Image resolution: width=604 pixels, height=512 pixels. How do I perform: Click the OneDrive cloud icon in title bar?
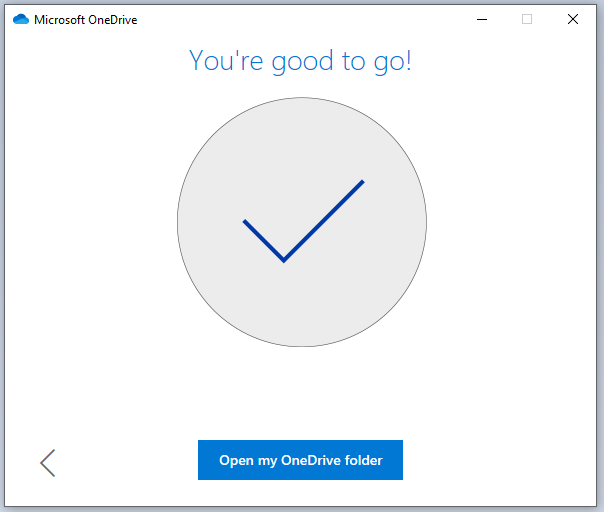[21, 19]
